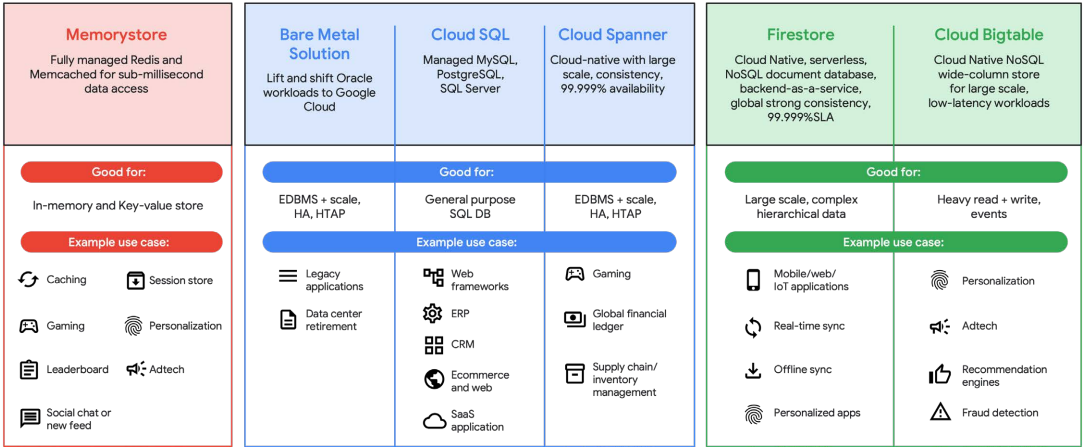
Task: Select the Firestore serverless NoSQL document database description
Action: pyautogui.click(x=800, y=89)
